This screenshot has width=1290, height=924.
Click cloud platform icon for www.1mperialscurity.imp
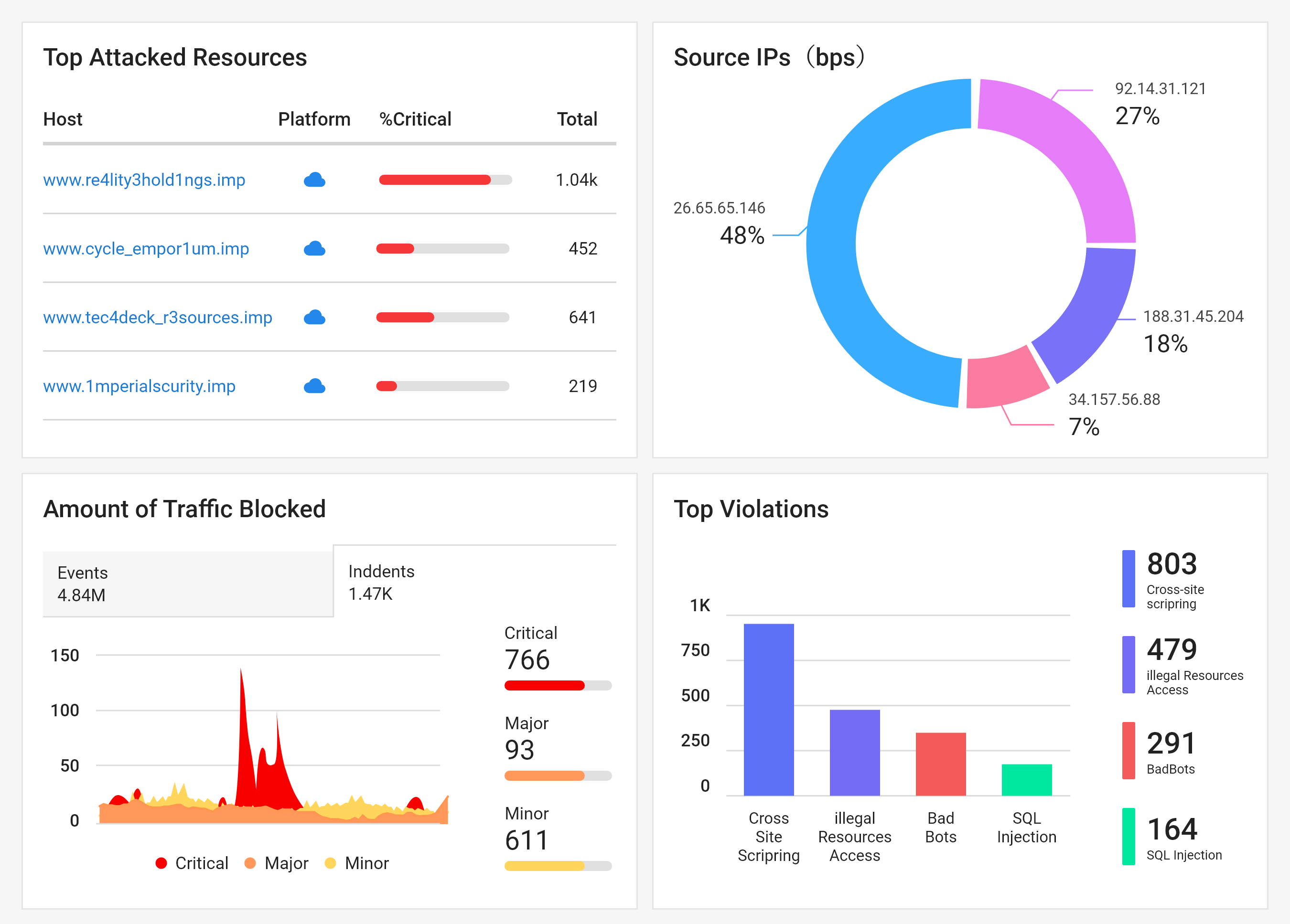[x=314, y=386]
